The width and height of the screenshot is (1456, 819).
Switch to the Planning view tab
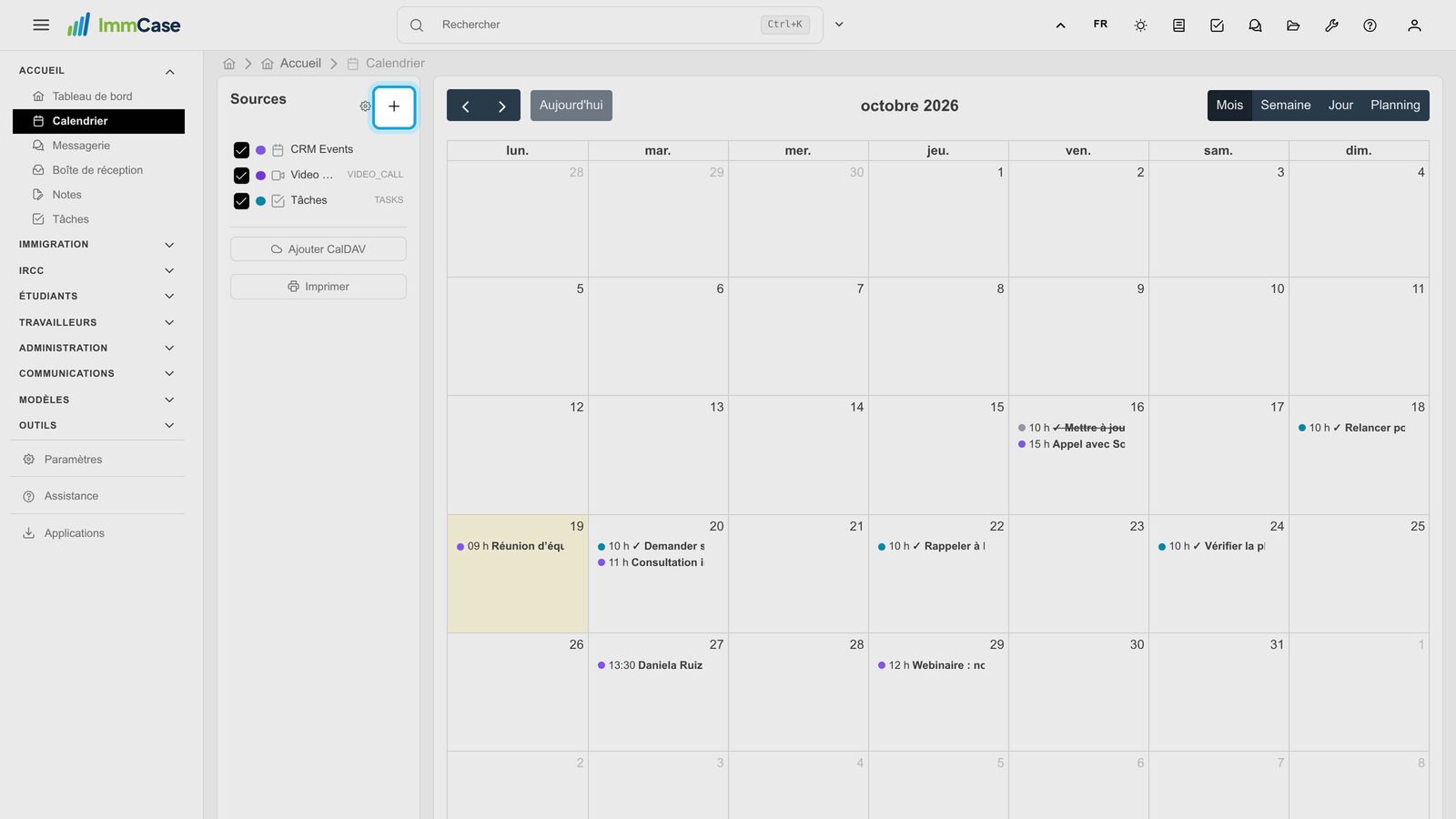tap(1395, 106)
